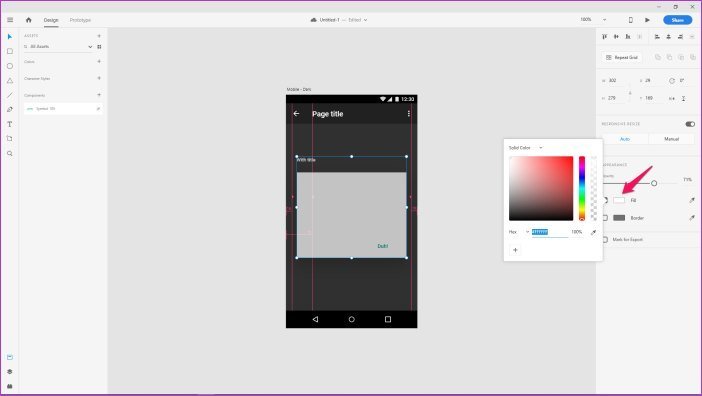702x396 pixels.
Task: Open the Layers panel icon
Action: point(10,372)
